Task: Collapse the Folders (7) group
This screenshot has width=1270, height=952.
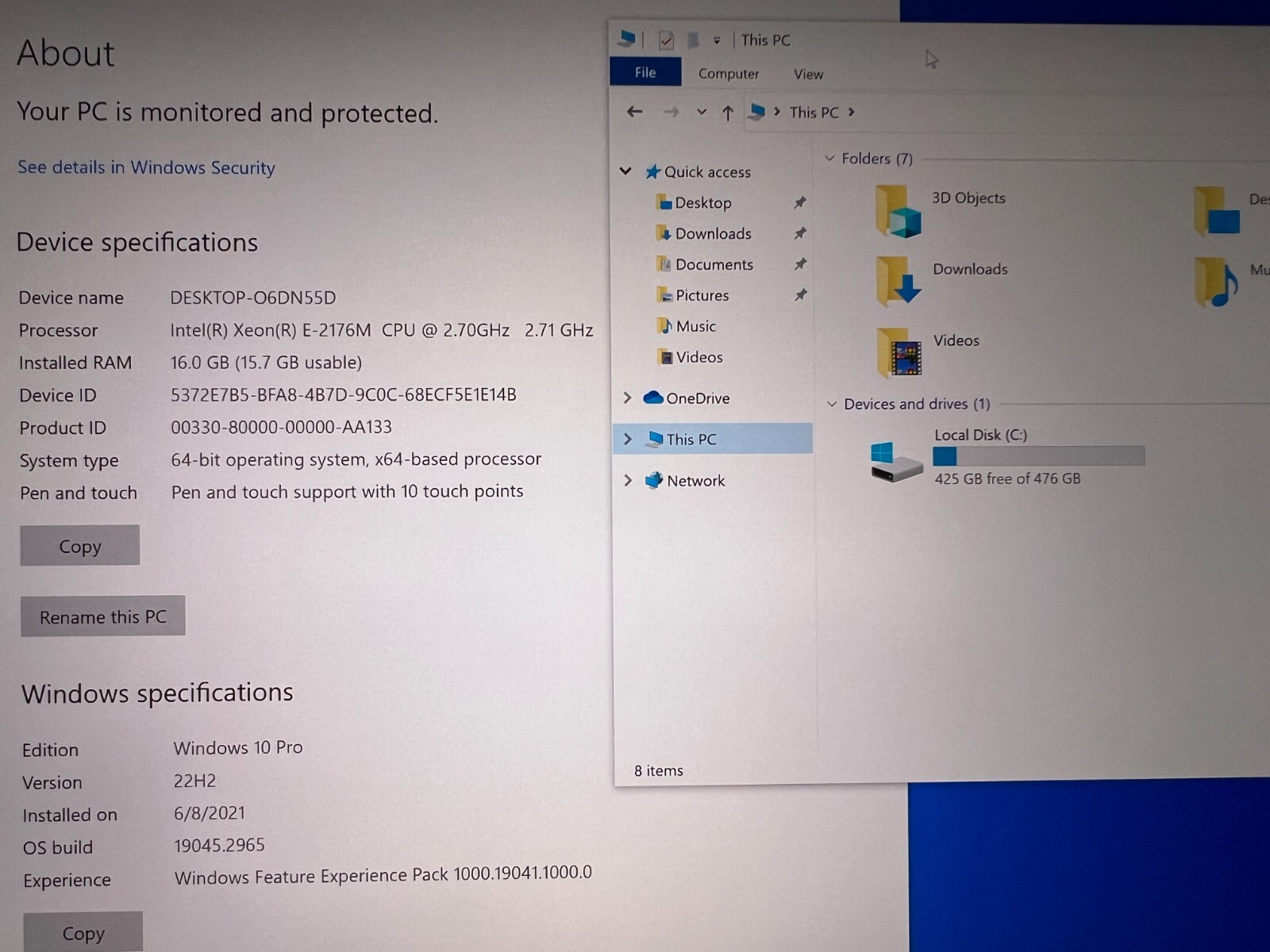Action: pyautogui.click(x=829, y=158)
